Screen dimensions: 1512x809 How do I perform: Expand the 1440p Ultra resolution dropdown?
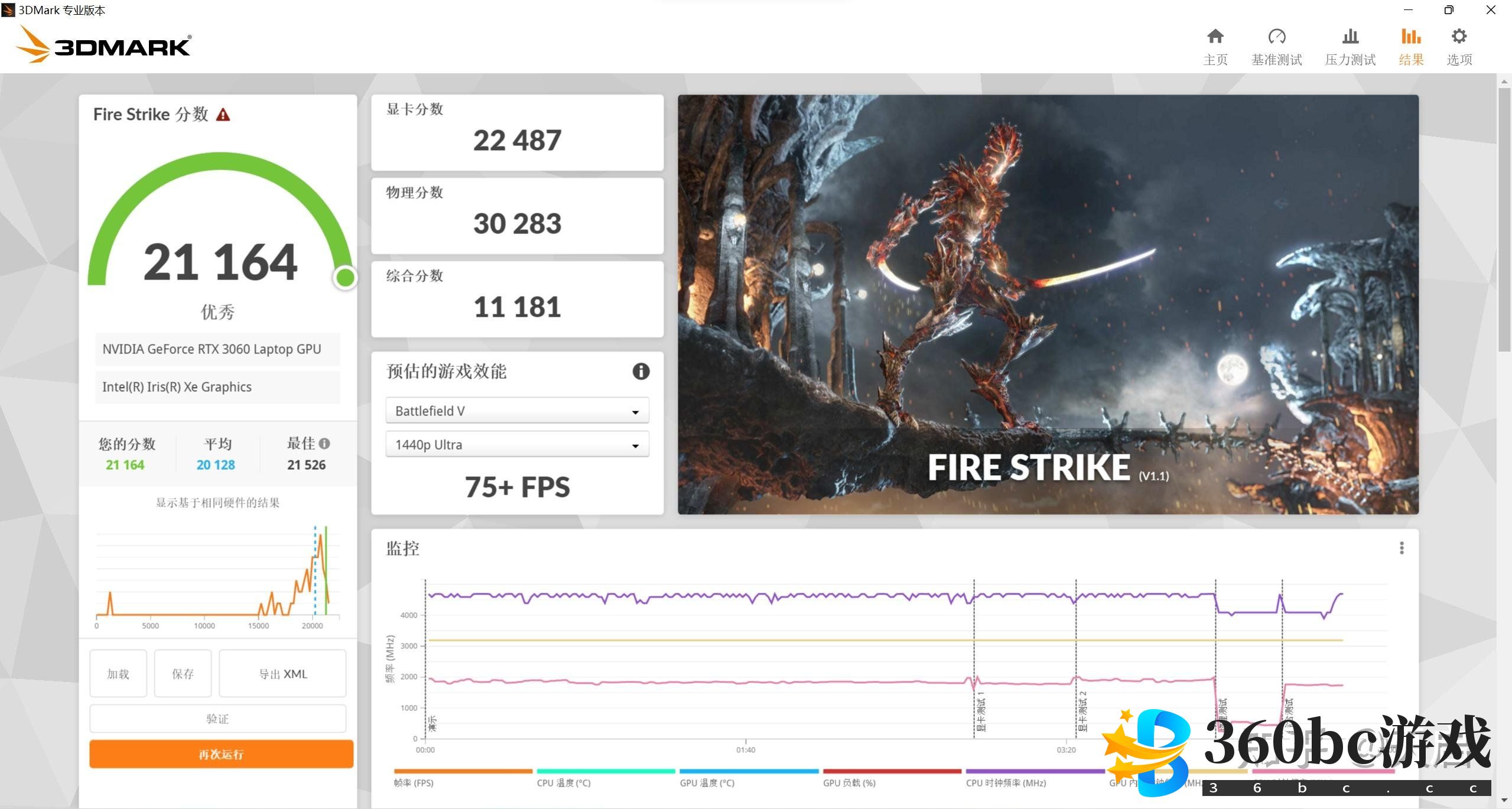(x=517, y=444)
